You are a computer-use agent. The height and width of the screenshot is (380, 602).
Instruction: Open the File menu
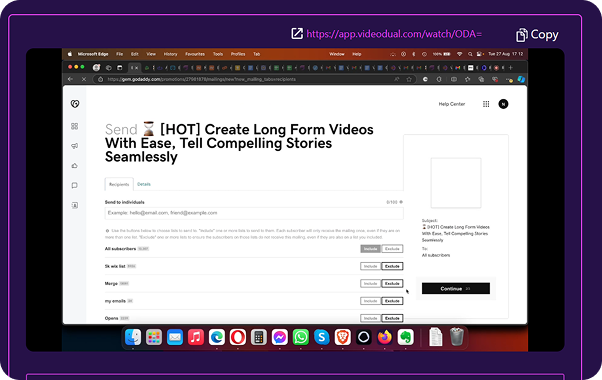coord(119,54)
